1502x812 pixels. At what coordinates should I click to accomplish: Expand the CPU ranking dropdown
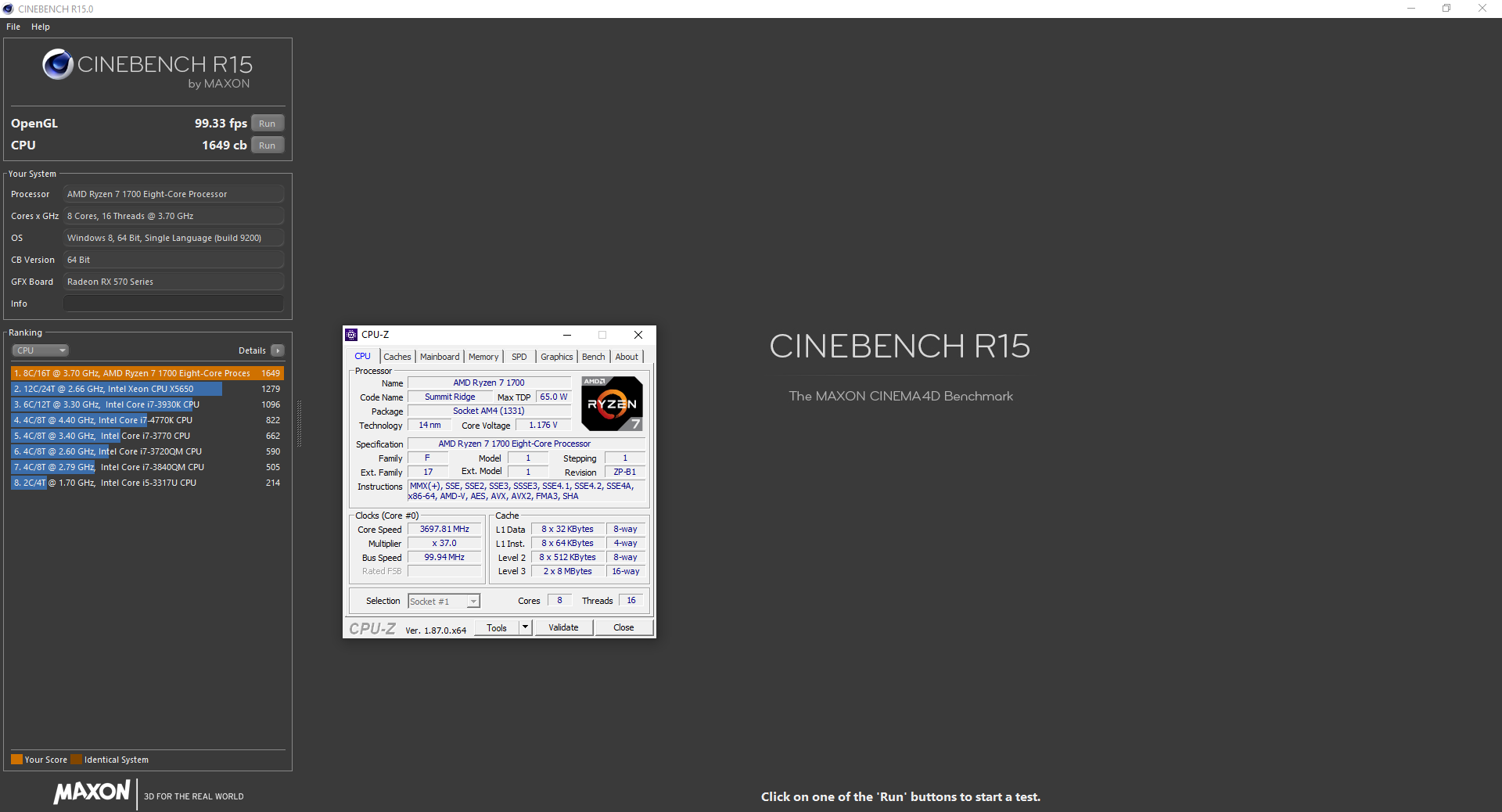(x=40, y=350)
